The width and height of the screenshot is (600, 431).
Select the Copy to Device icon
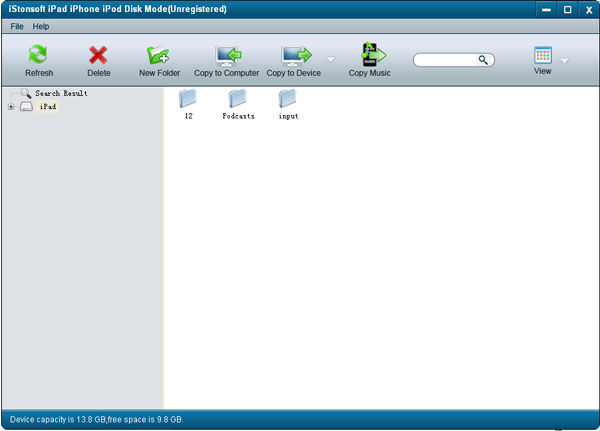(x=296, y=56)
